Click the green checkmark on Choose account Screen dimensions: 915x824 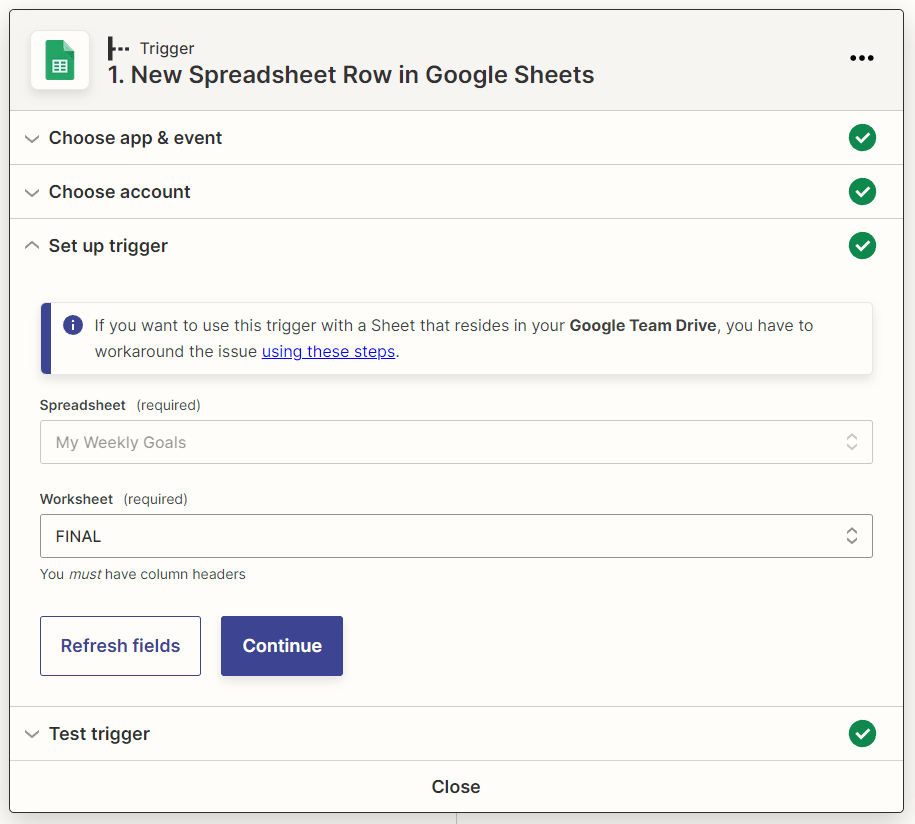pos(862,191)
